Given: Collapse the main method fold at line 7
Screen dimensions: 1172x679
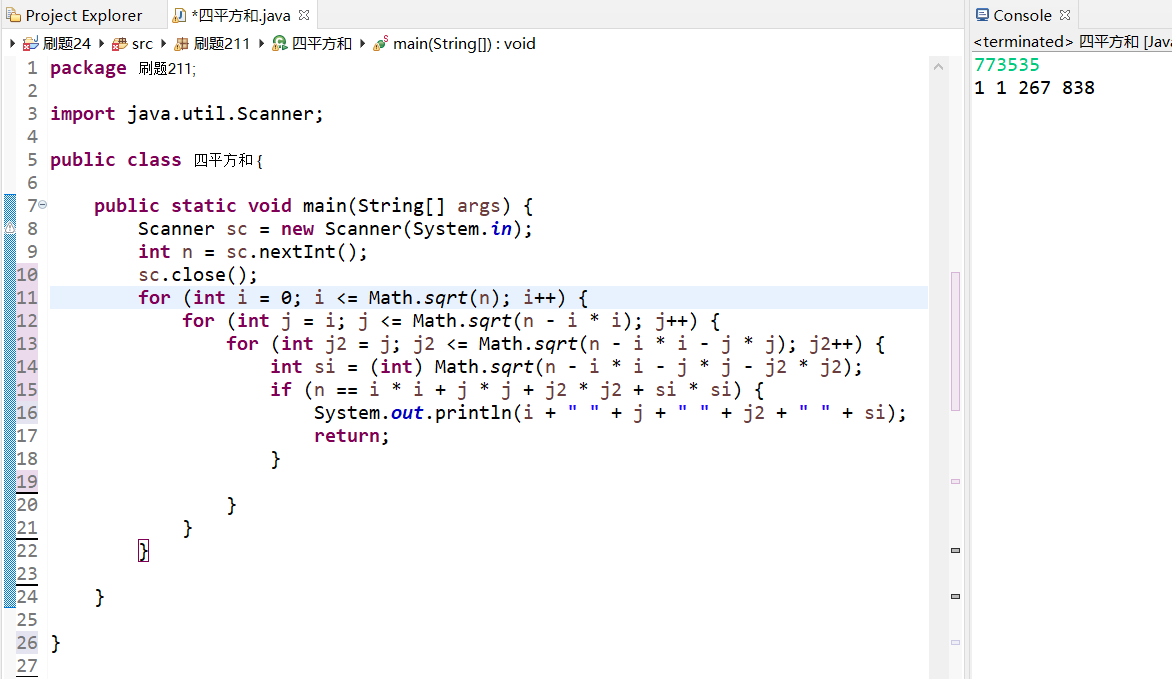Looking at the screenshot, I should (43, 204).
